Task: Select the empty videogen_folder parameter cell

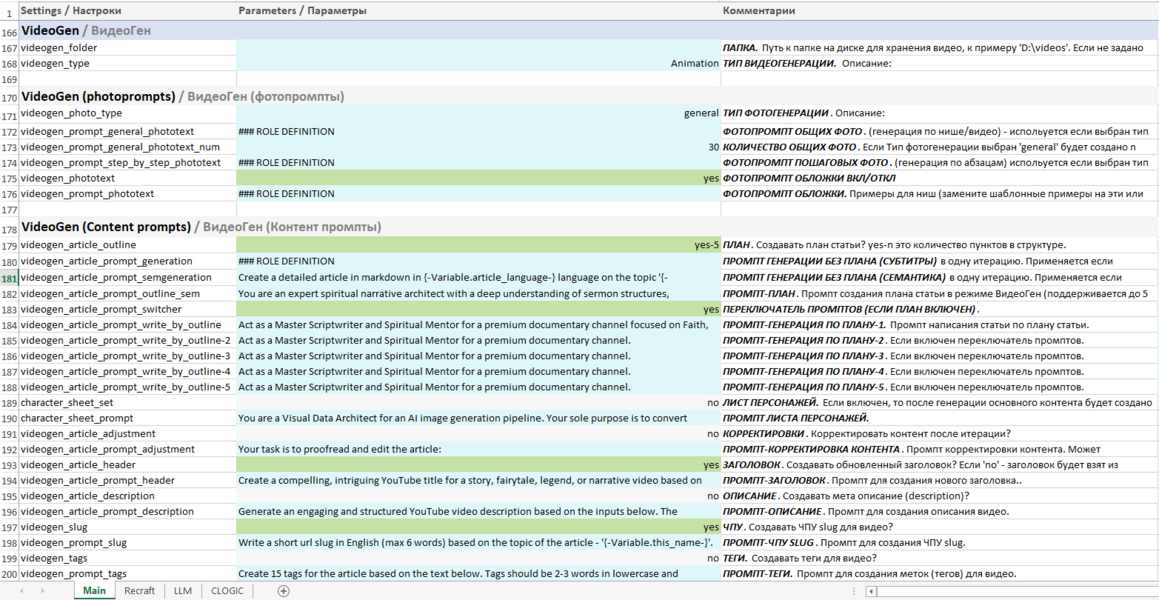Action: click(x=478, y=48)
